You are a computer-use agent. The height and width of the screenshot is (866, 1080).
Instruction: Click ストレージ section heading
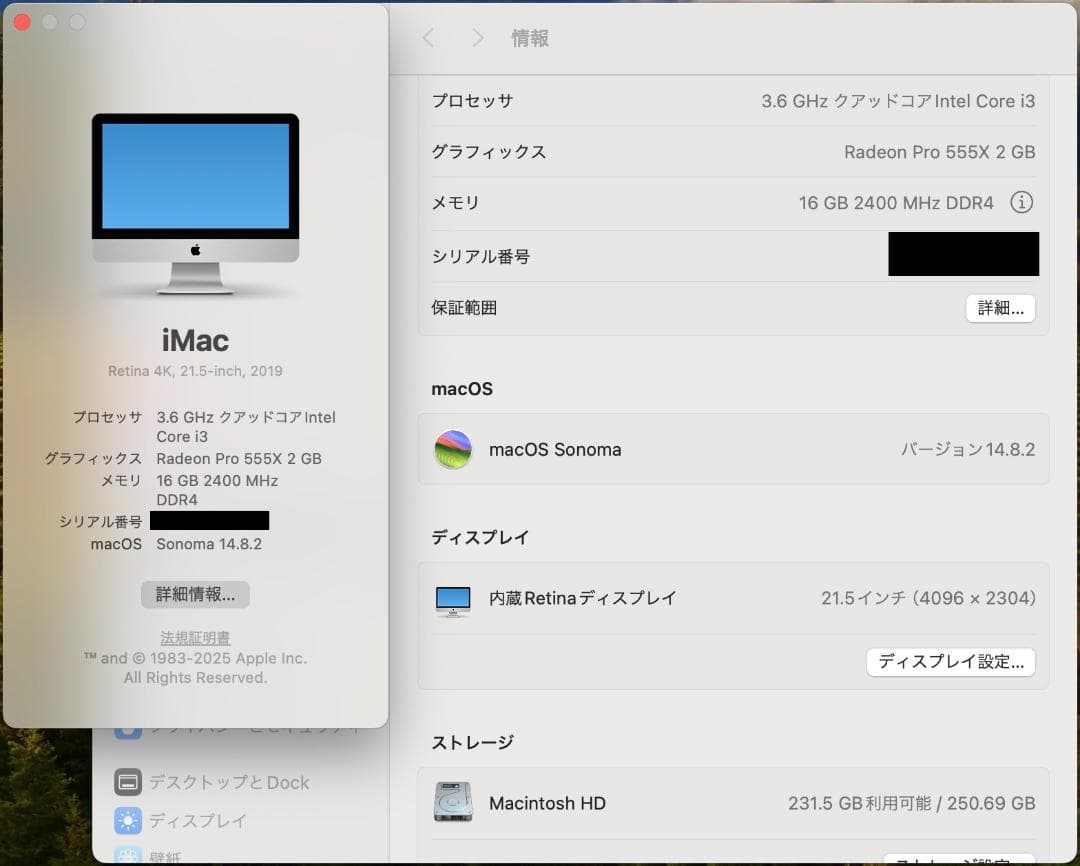tap(472, 743)
